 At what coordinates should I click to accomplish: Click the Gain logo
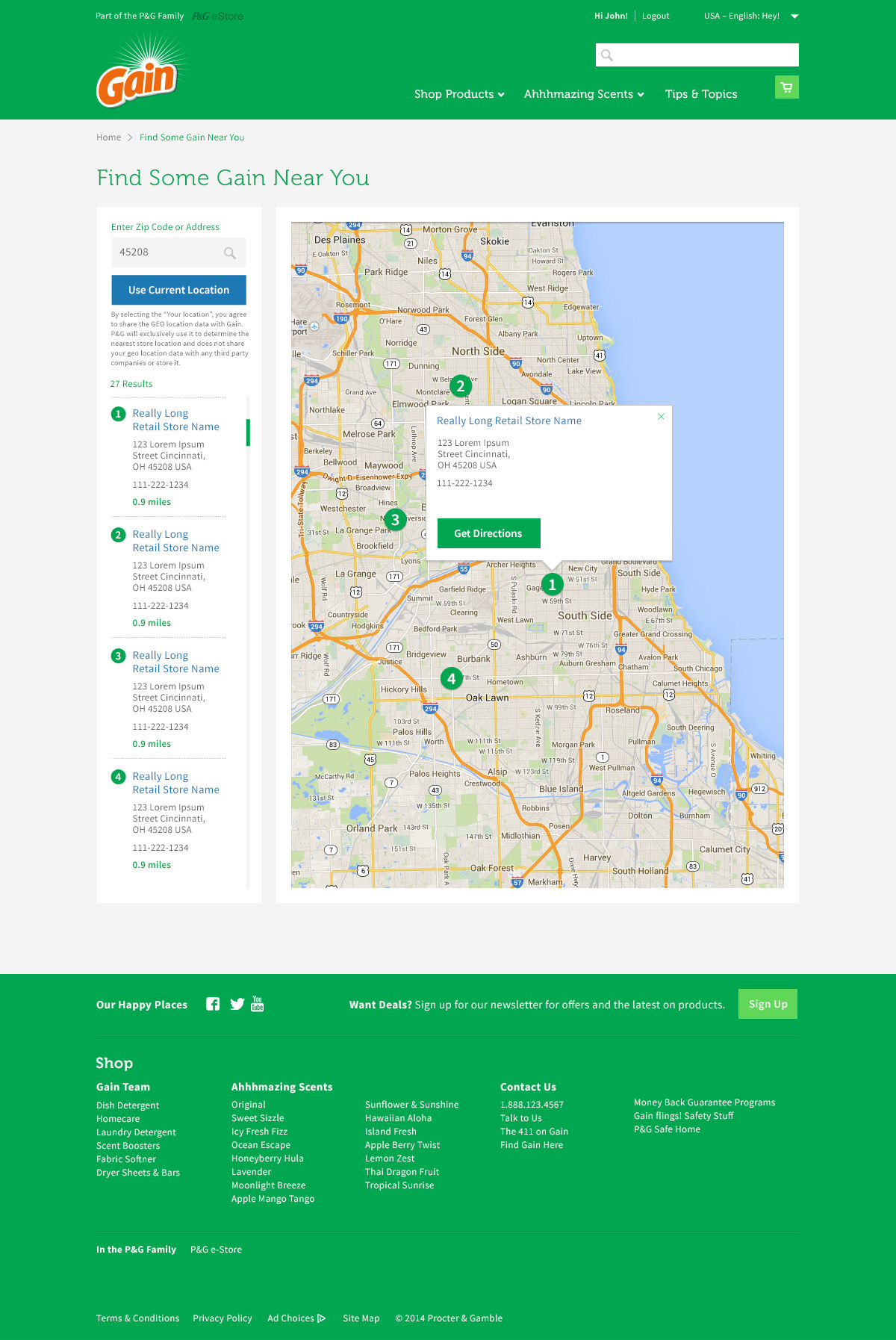tap(141, 72)
